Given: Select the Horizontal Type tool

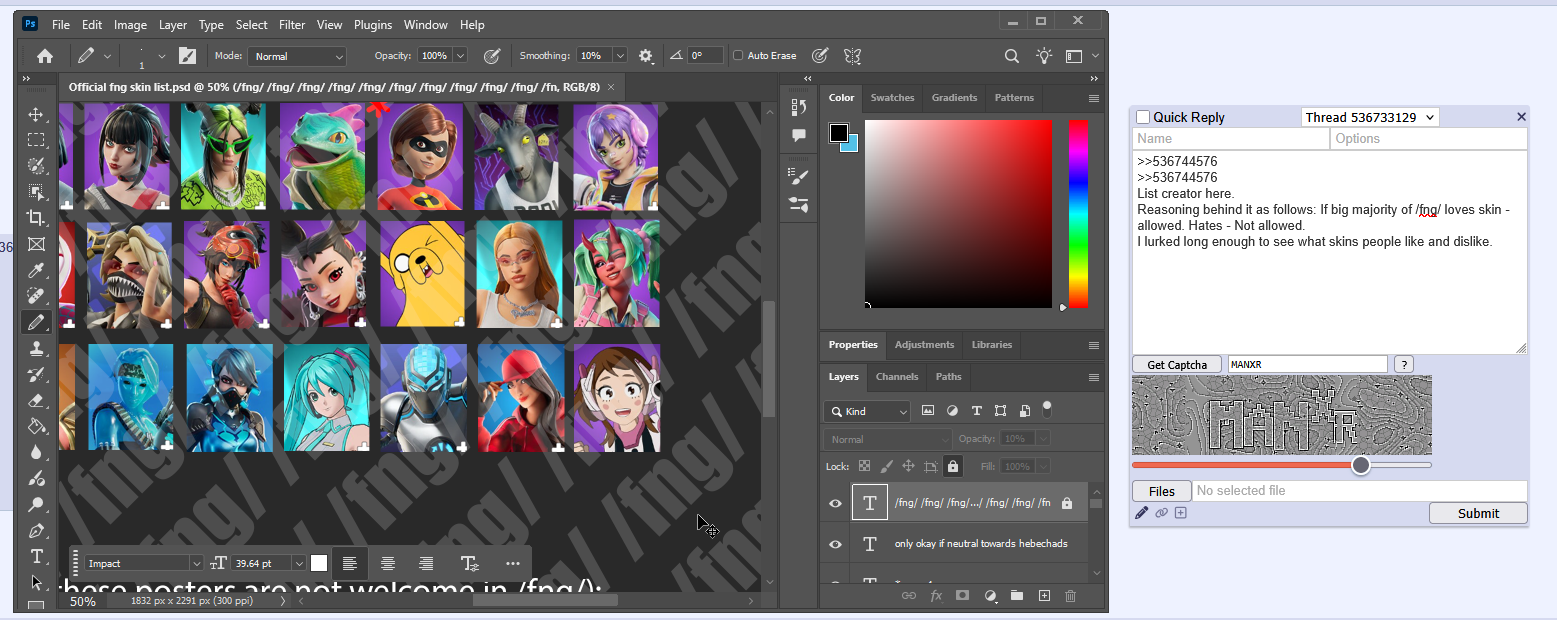Looking at the screenshot, I should coord(36,556).
